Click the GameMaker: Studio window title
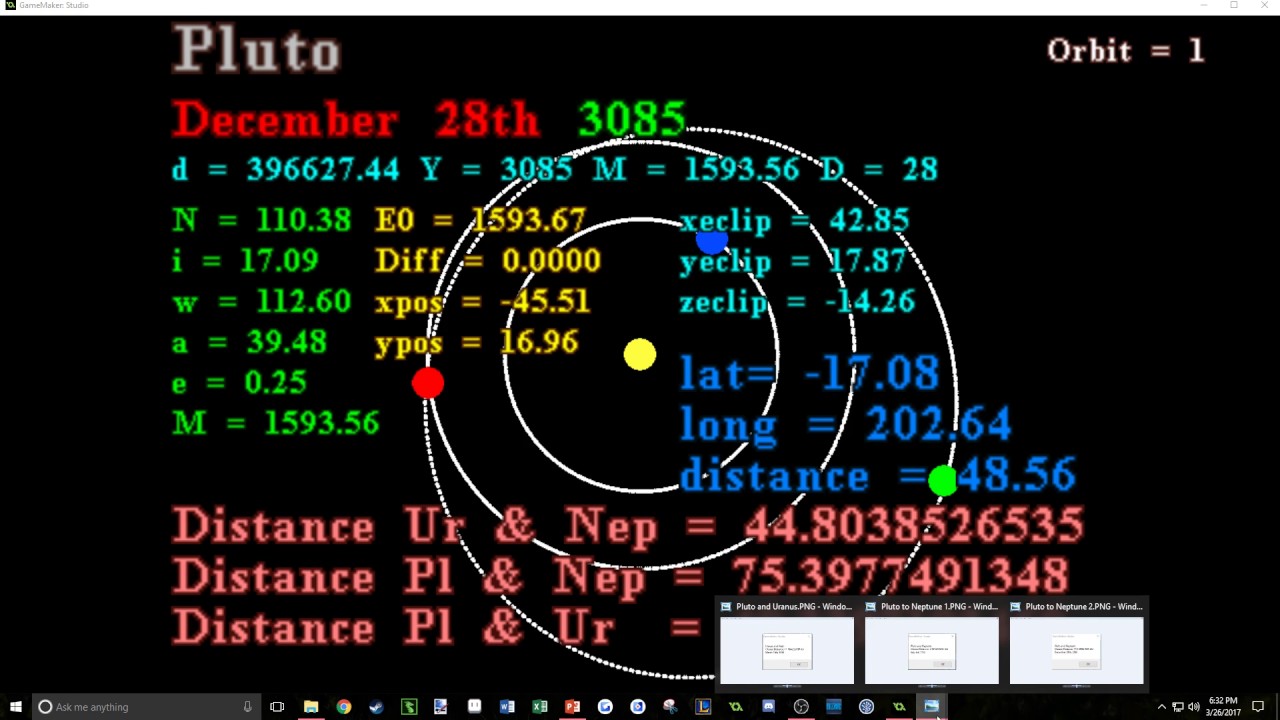 pyautogui.click(x=54, y=5)
